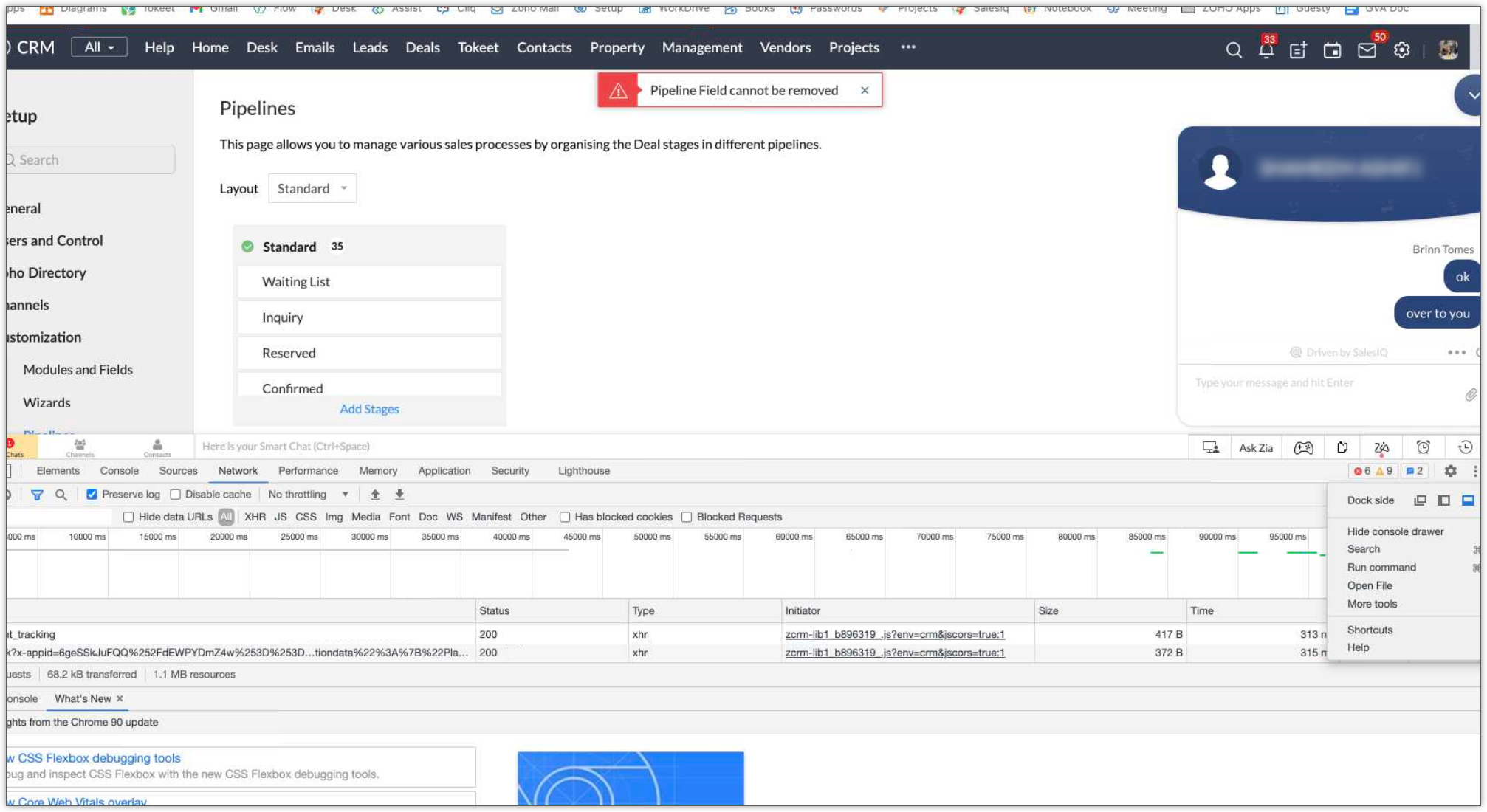Screen dimensions: 1487x812
Task: Open notifications bell icon
Action: 1266,49
